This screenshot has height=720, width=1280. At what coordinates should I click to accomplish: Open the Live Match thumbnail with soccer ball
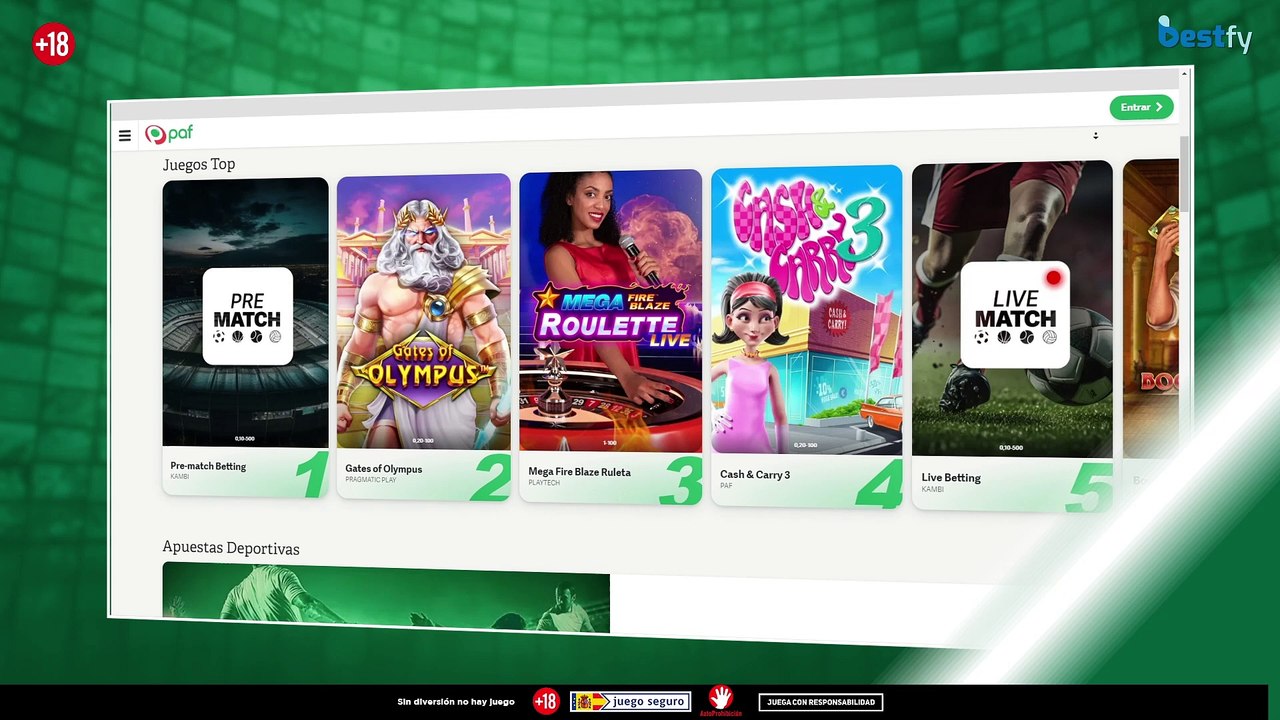tap(1012, 309)
